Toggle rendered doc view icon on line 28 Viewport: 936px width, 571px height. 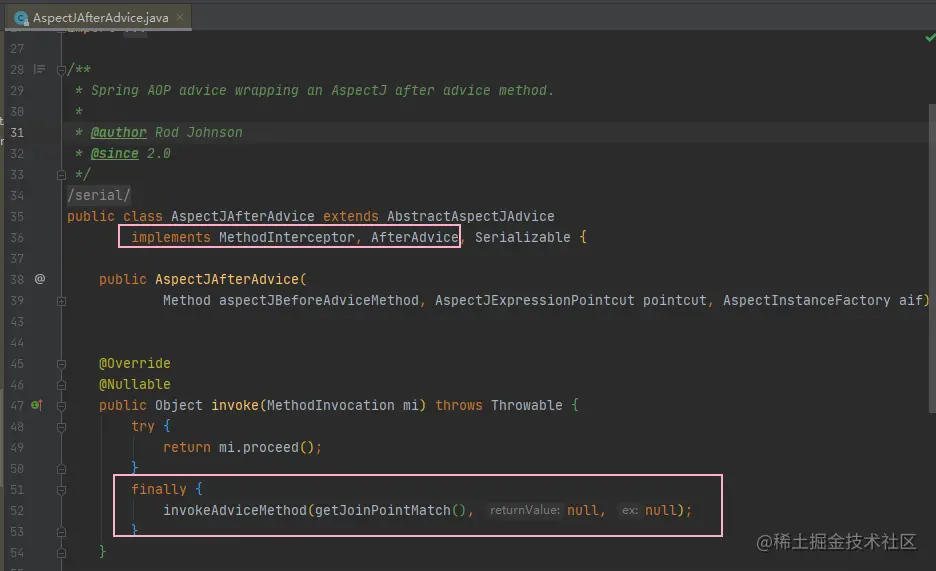point(39,69)
